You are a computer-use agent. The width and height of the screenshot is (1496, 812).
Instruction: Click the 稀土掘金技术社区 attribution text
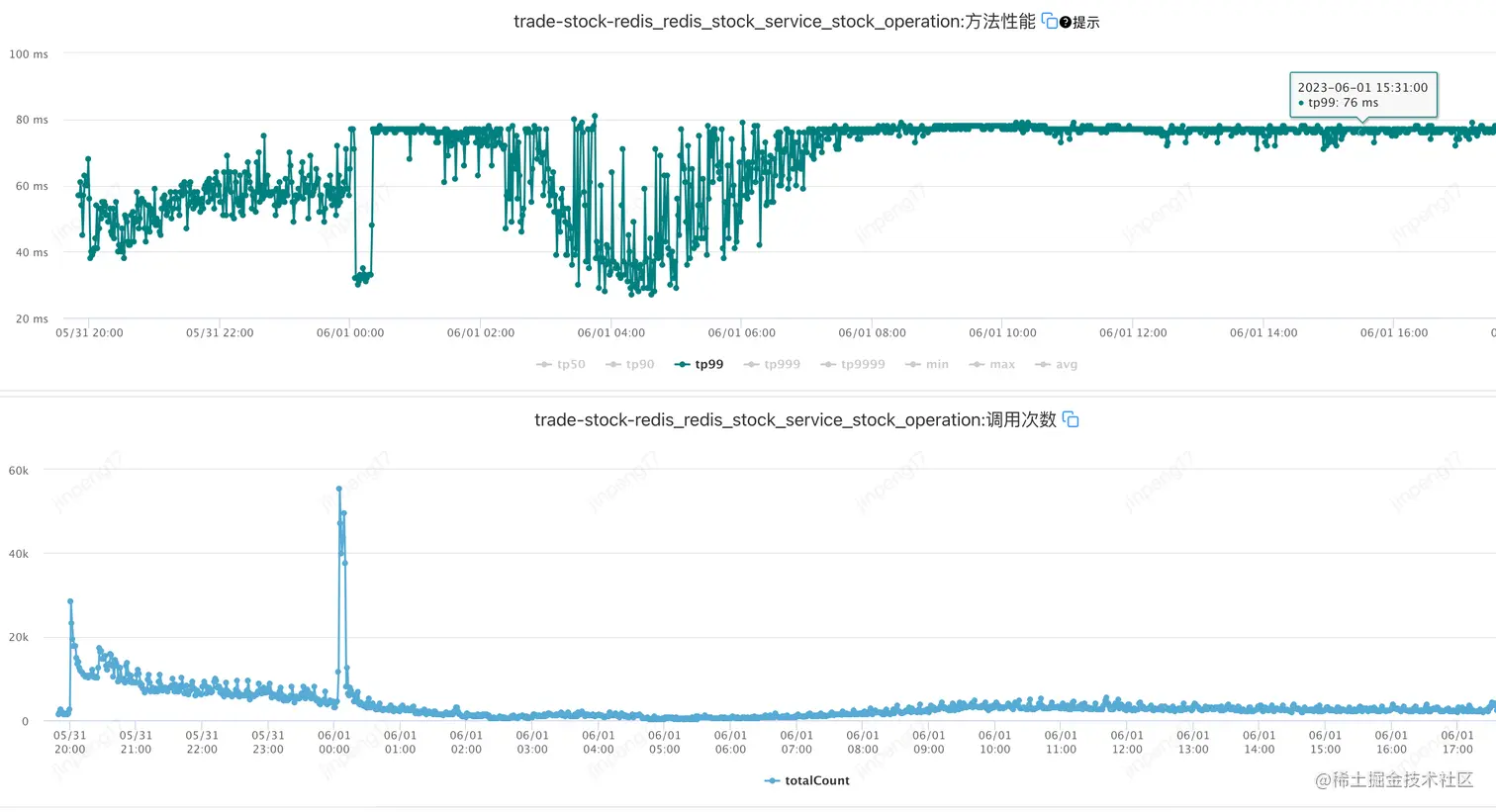[x=1395, y=779]
